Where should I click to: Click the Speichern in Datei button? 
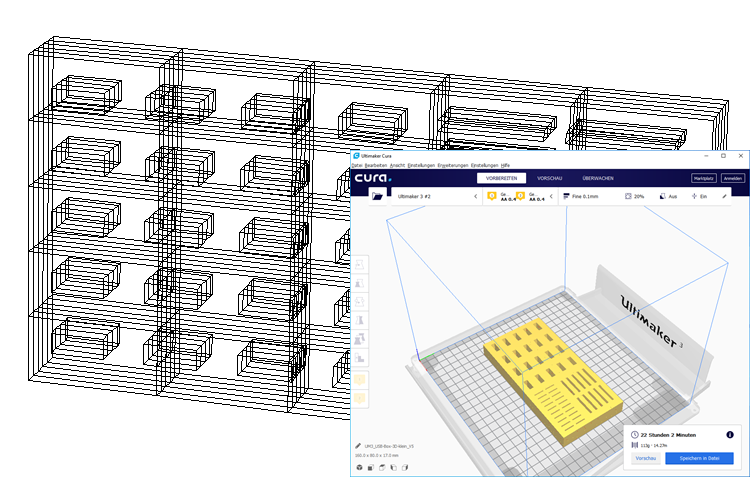tap(700, 458)
